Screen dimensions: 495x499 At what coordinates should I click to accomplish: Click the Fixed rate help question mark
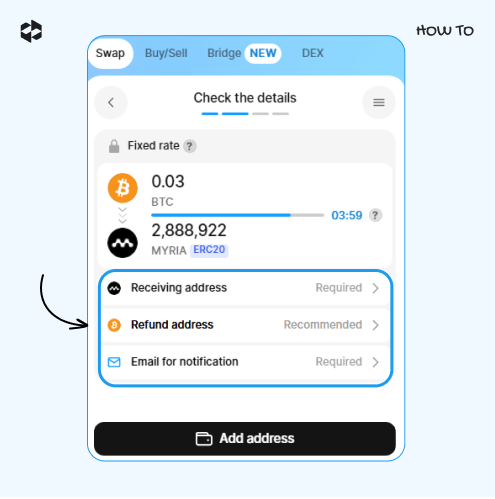point(189,146)
